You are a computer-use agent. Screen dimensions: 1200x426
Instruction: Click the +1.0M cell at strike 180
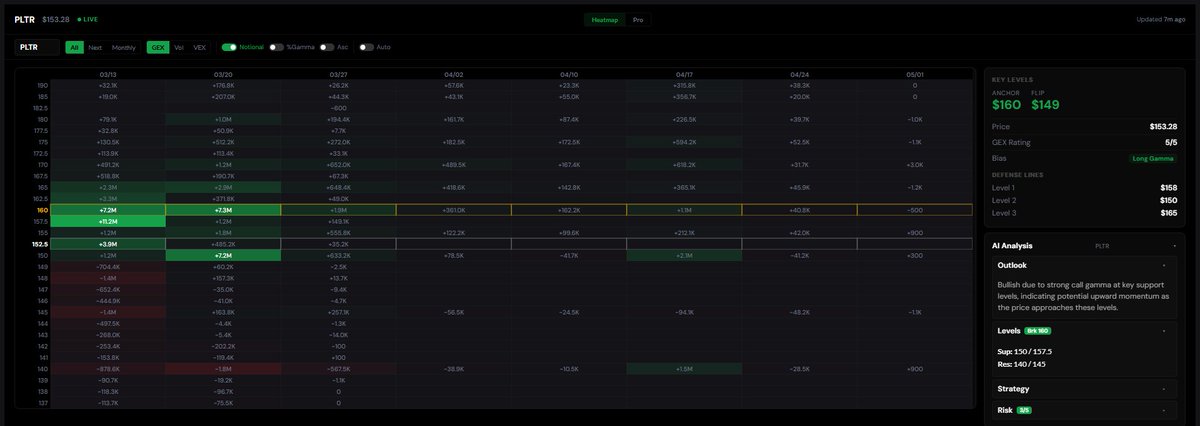point(223,119)
